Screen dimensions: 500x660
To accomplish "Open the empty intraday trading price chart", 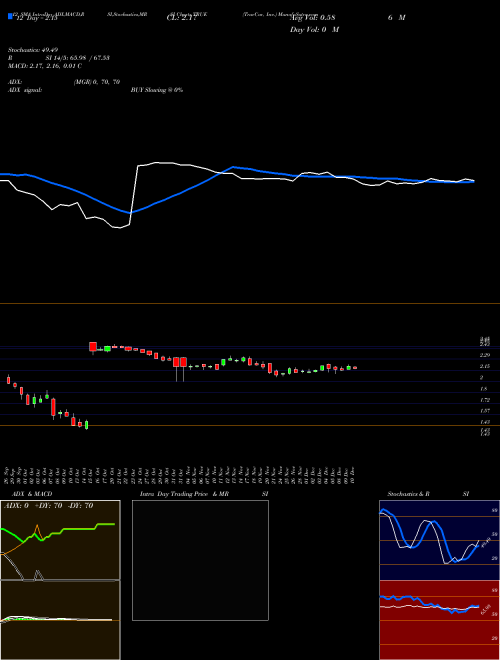I will (200, 560).
